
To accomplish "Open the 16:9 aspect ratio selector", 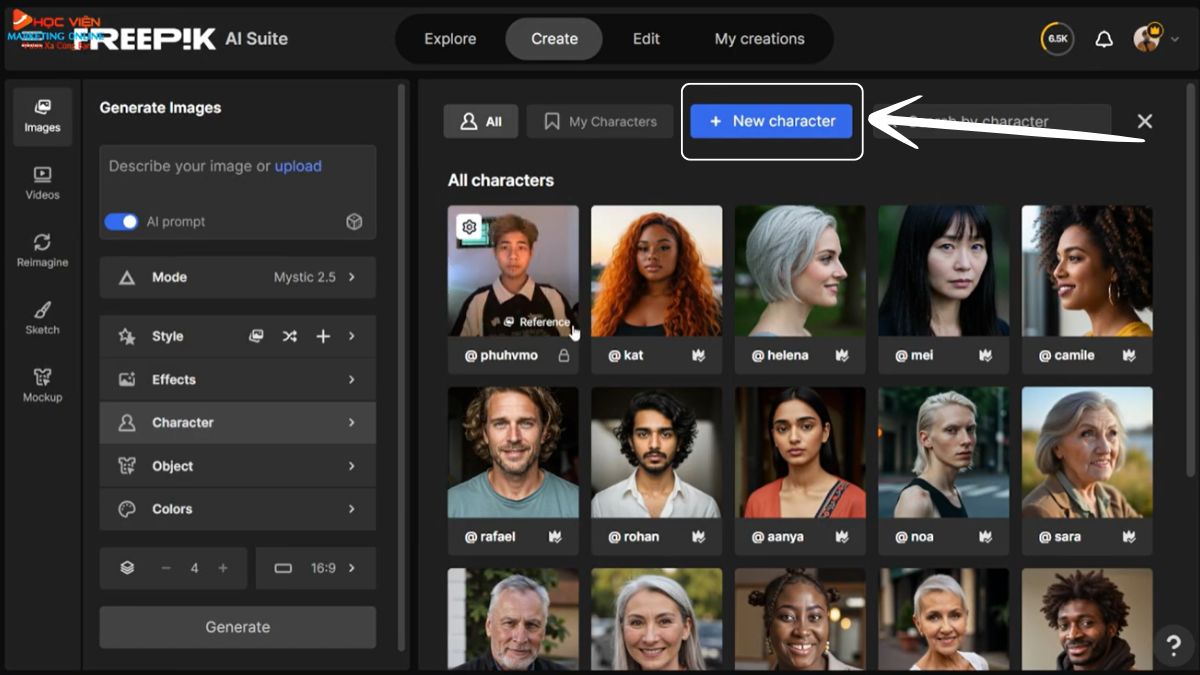I will coord(316,568).
